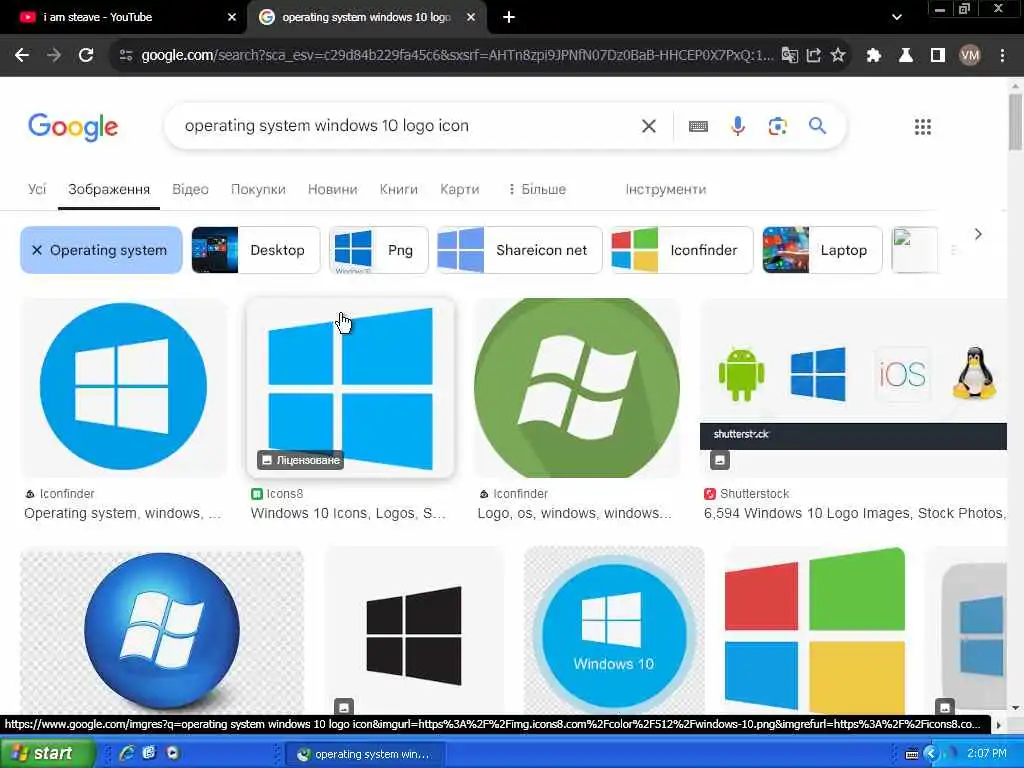The image size is (1024, 768).
Task: Open the blue circle Windows logo thumbnail
Action: [x=123, y=387]
